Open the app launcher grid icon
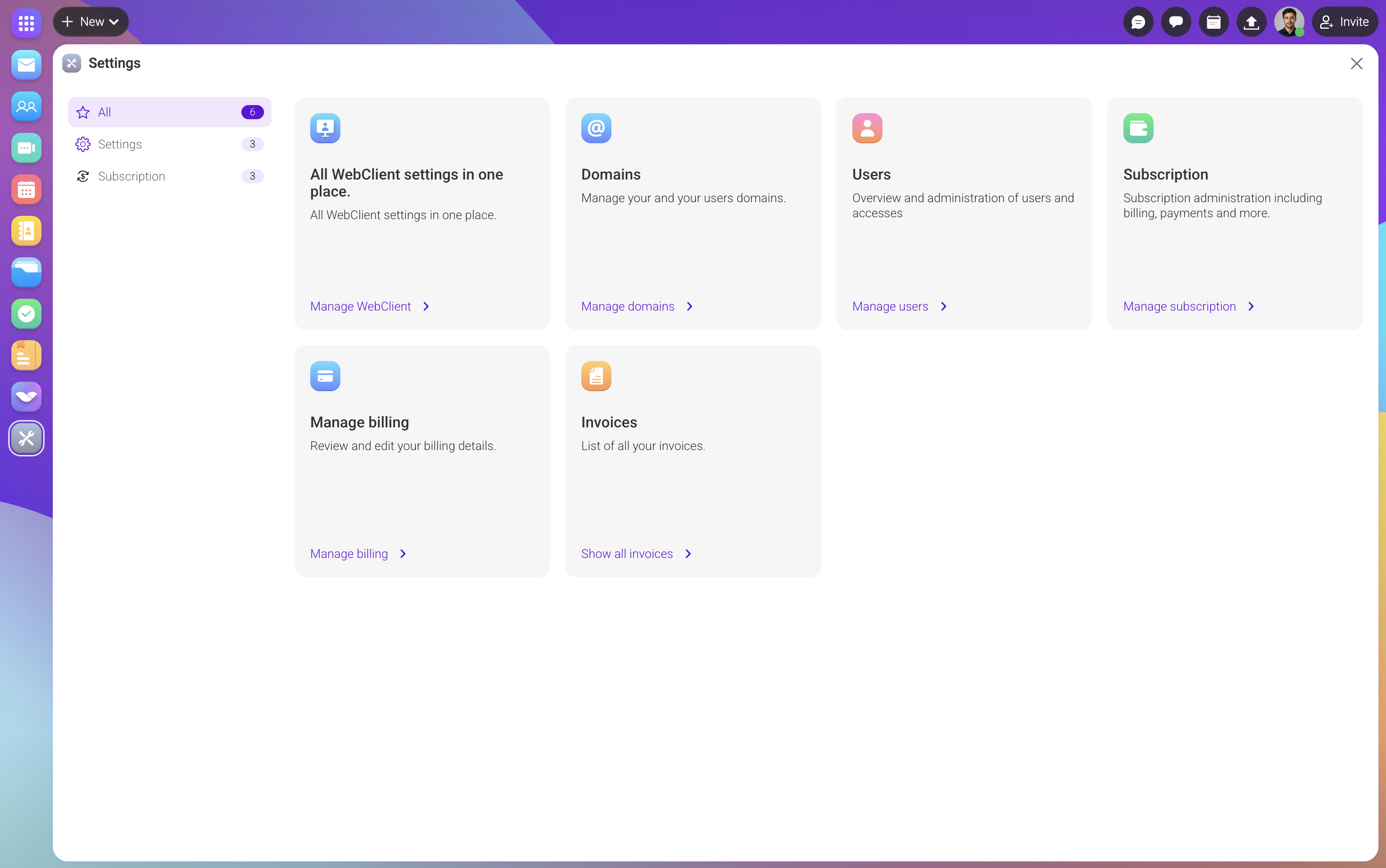The height and width of the screenshot is (868, 1386). click(x=26, y=23)
